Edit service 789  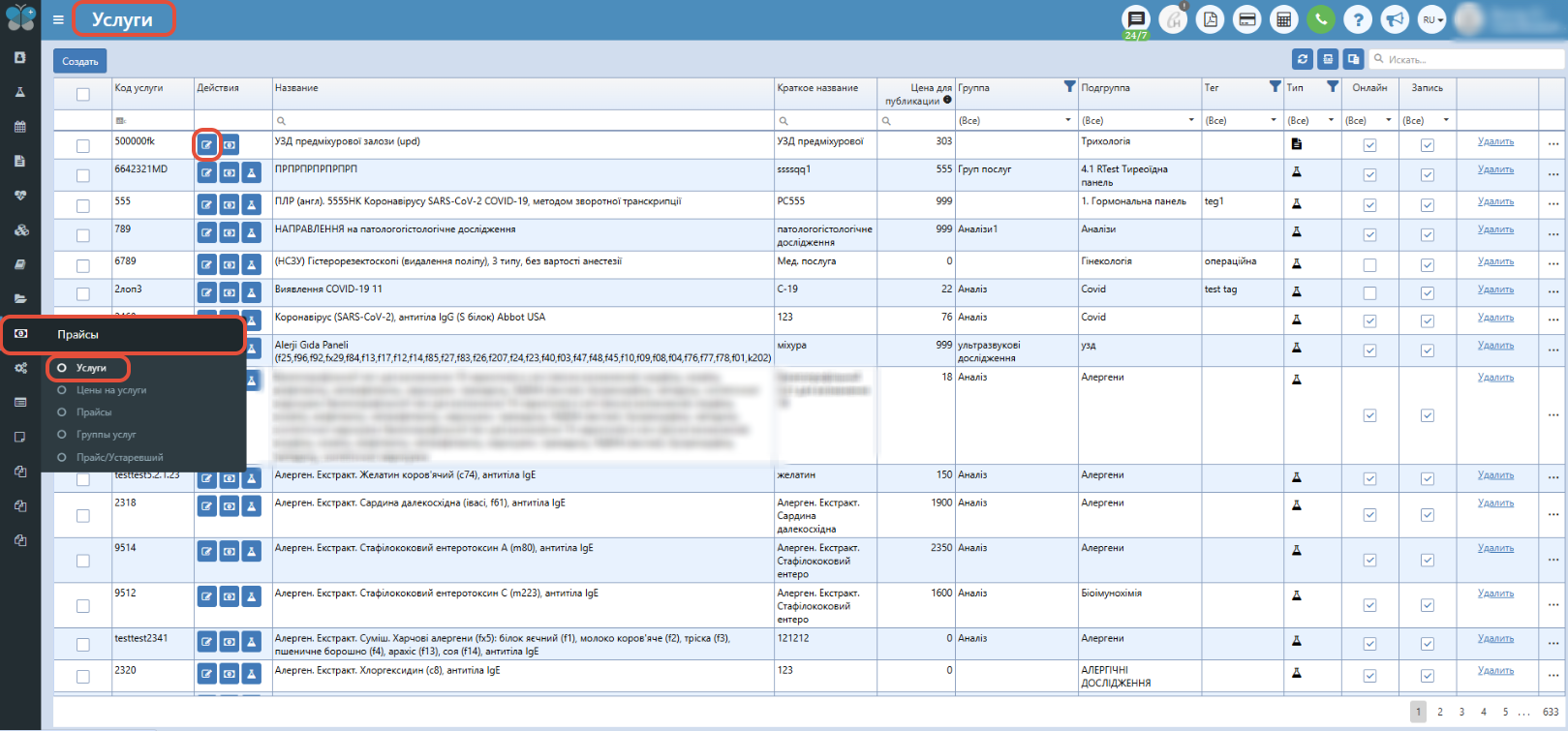207,233
